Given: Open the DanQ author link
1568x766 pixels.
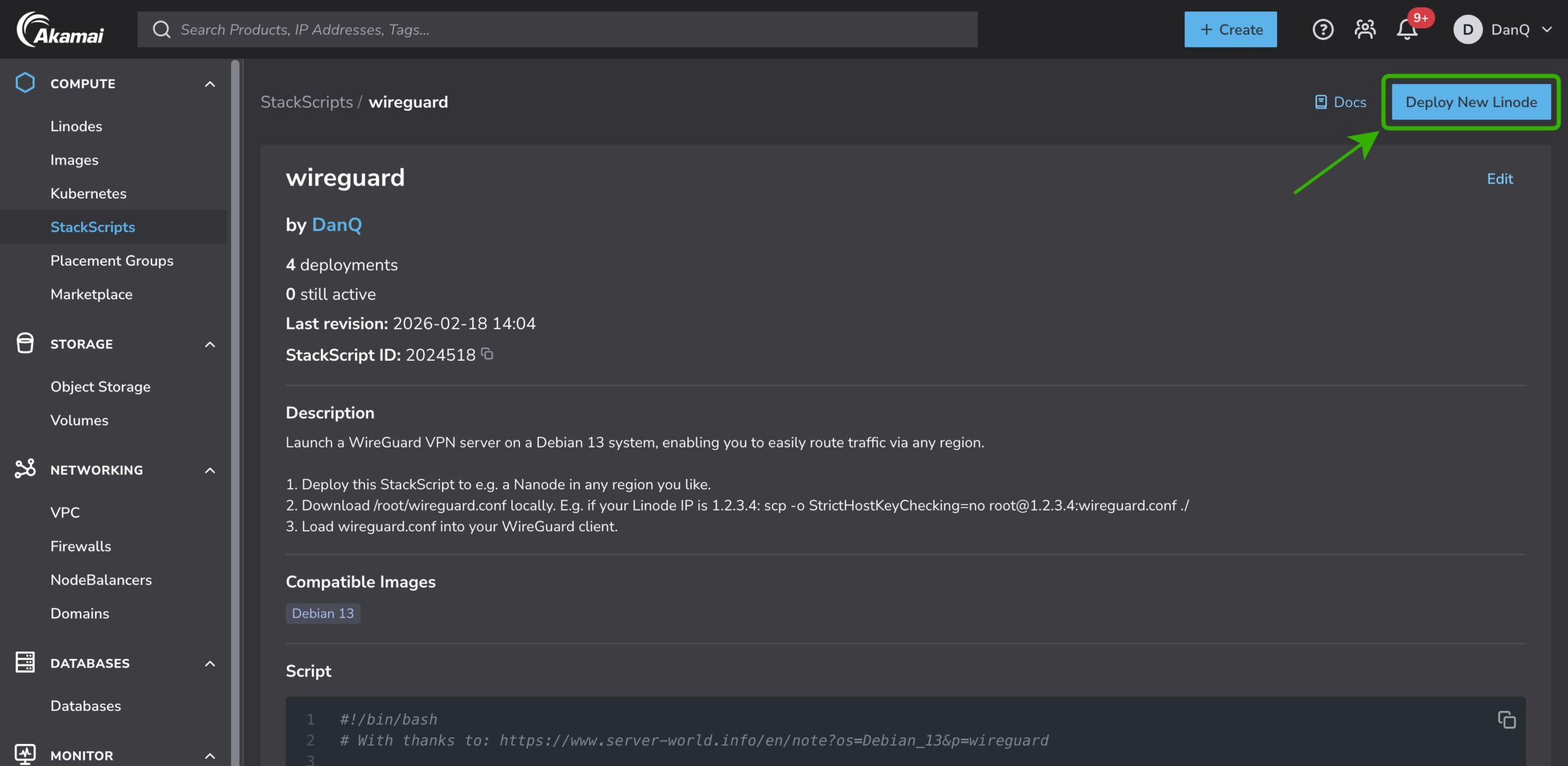Looking at the screenshot, I should pyautogui.click(x=337, y=225).
